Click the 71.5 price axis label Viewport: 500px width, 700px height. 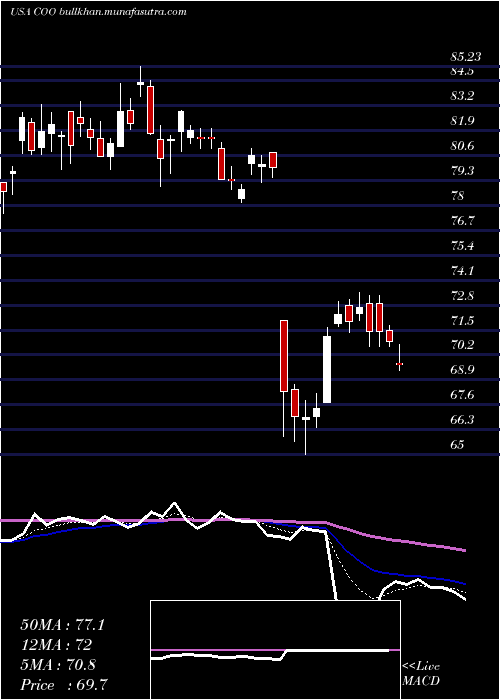coord(462,321)
